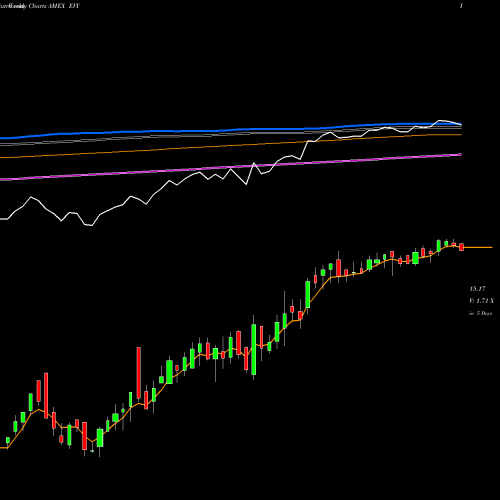Click the 'V: 1.71 X' volume label
This screenshot has width=500, height=500.
tap(481, 301)
